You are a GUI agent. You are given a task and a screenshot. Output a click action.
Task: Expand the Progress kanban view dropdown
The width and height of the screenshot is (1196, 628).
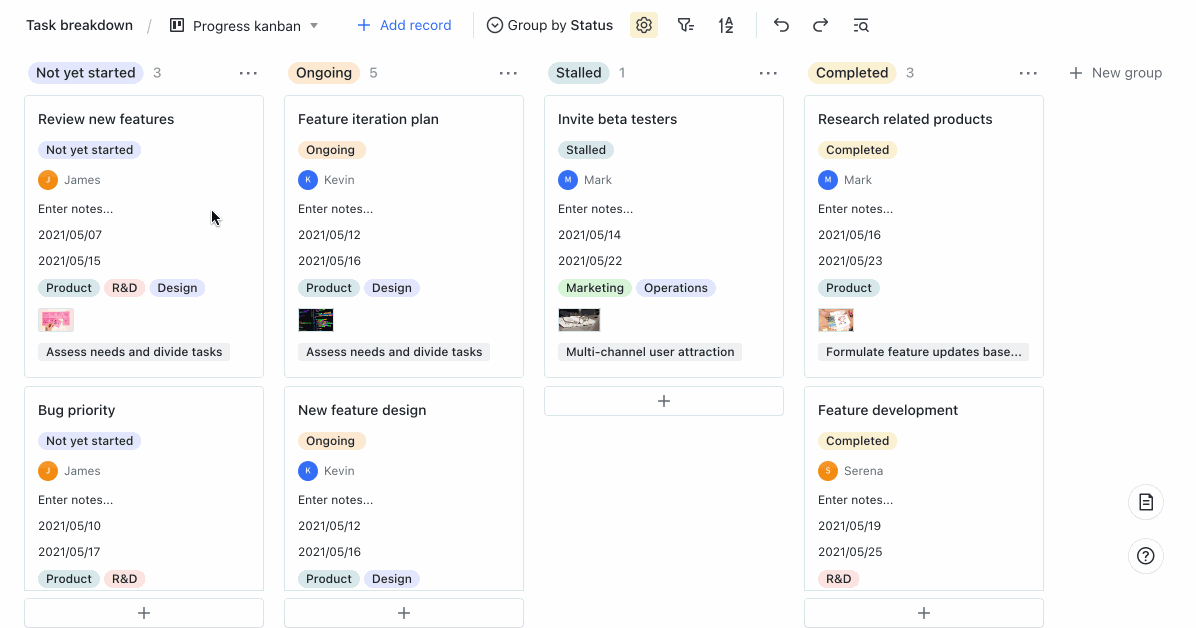tap(313, 25)
